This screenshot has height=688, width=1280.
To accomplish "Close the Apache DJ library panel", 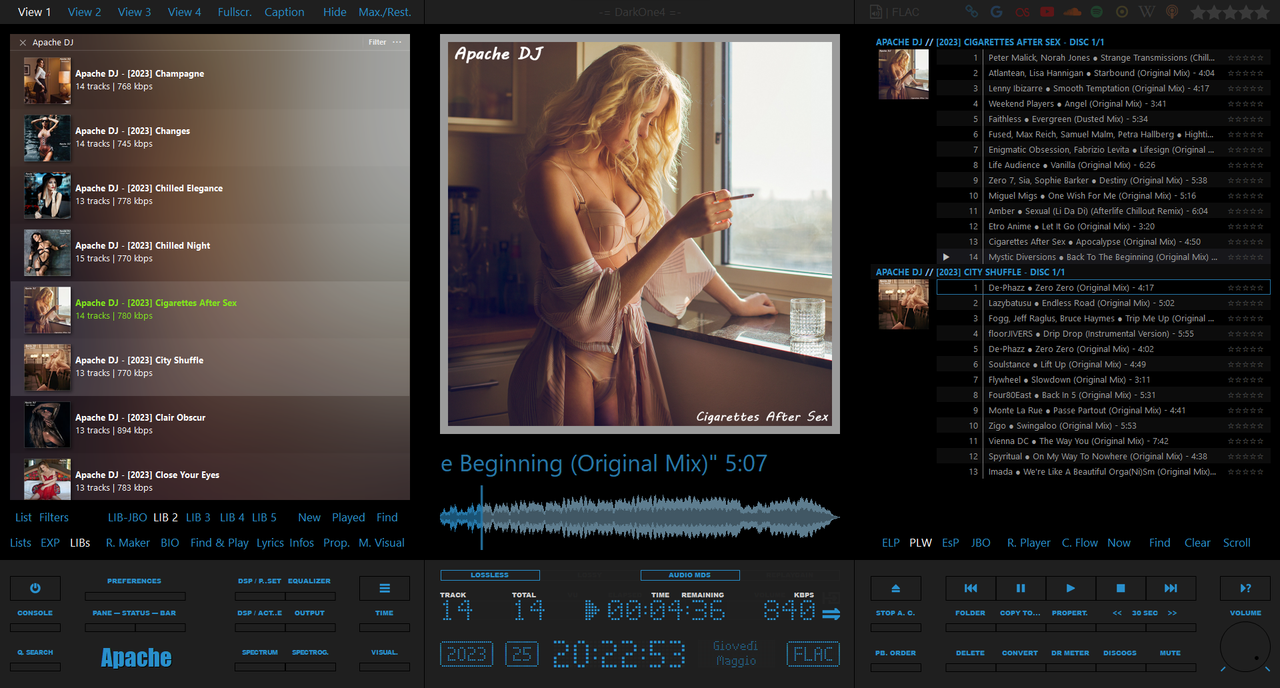I will coord(23,43).
